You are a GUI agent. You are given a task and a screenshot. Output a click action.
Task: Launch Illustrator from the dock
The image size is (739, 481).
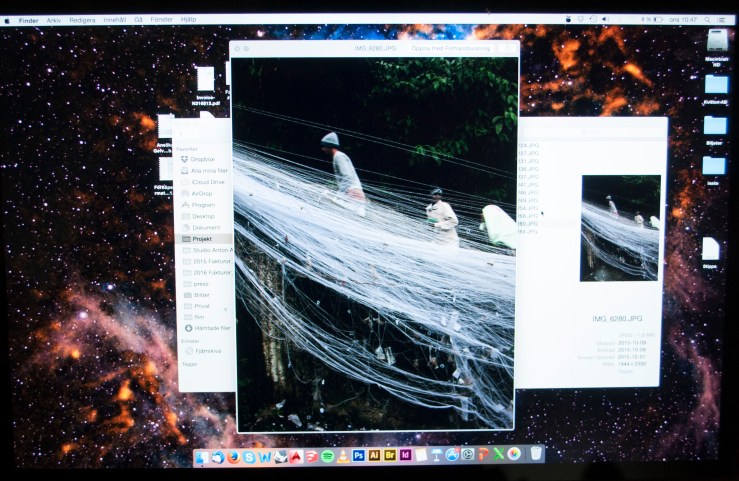(374, 456)
